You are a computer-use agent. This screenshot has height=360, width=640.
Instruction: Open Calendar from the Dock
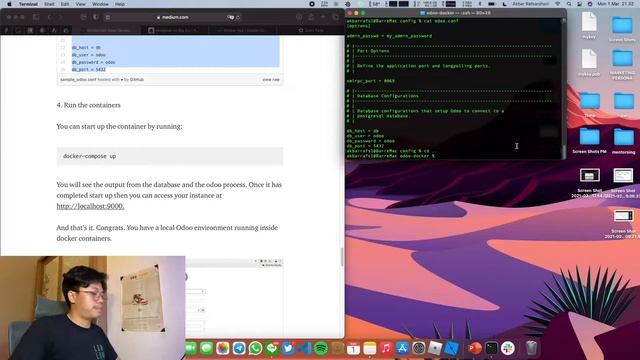(x=353, y=348)
